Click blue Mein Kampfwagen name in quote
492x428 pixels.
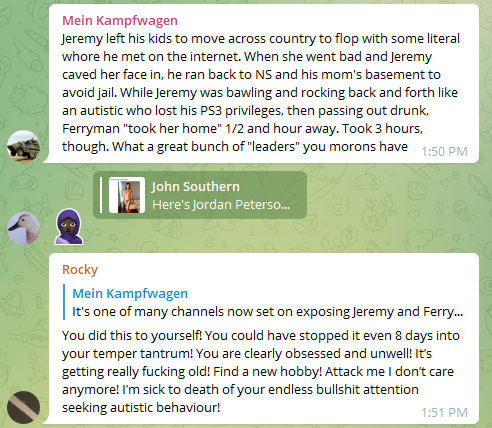(130, 294)
